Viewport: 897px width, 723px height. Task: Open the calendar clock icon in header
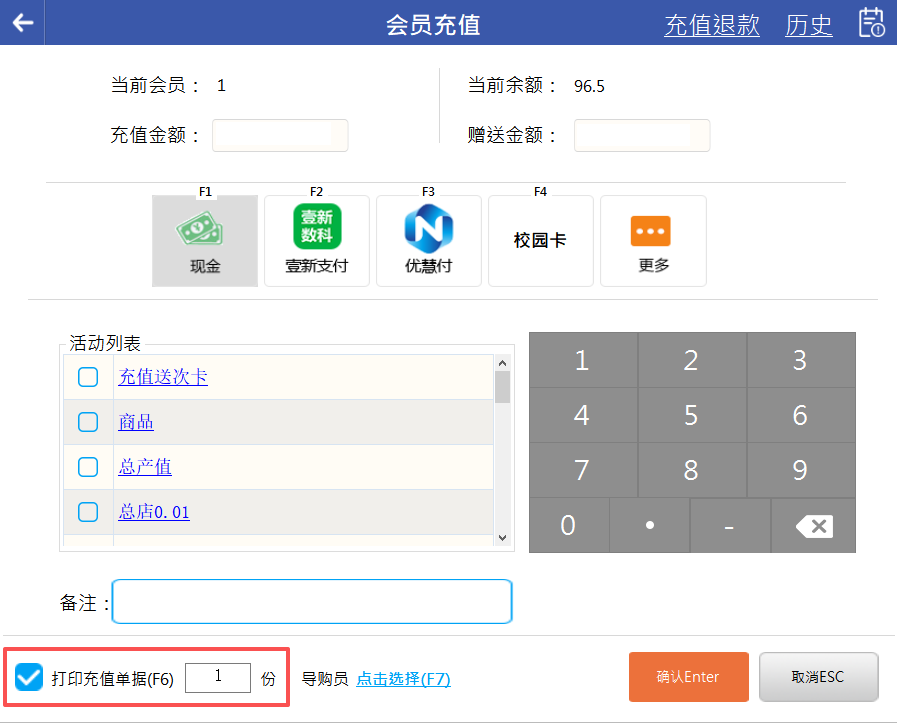tap(871, 22)
